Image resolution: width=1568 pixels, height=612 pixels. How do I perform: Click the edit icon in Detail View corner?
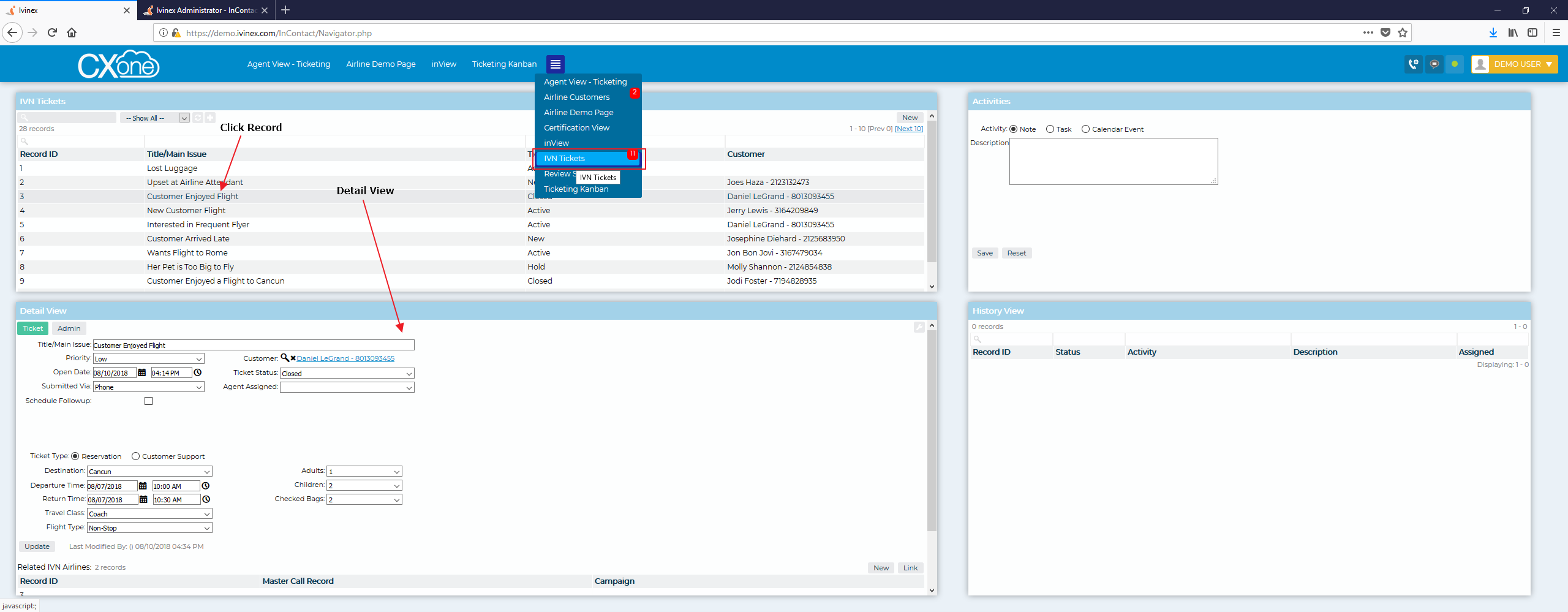click(x=919, y=327)
